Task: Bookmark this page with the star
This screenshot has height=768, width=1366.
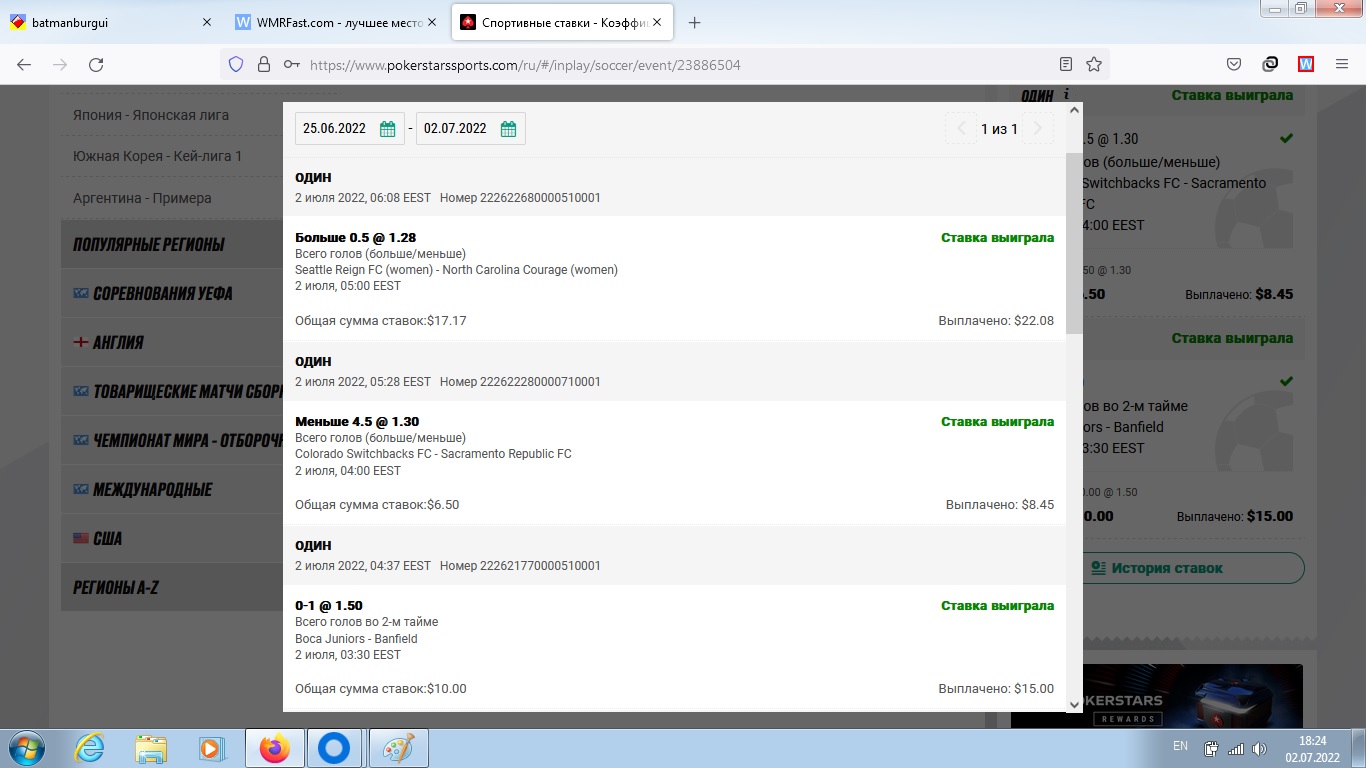Action: pyautogui.click(x=1094, y=64)
